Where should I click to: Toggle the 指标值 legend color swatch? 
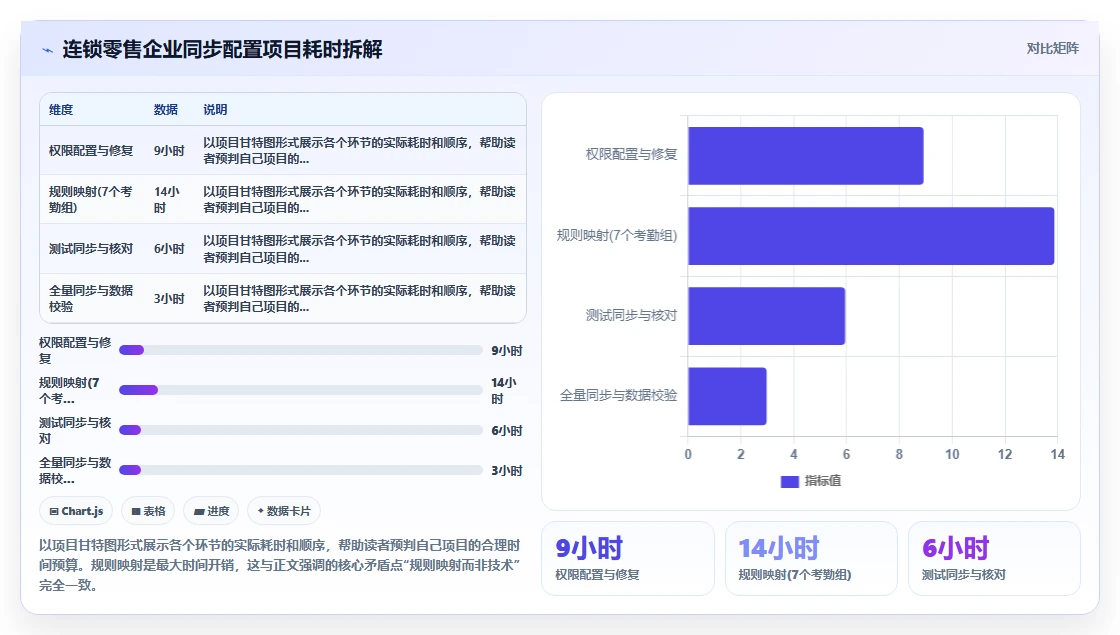point(789,481)
